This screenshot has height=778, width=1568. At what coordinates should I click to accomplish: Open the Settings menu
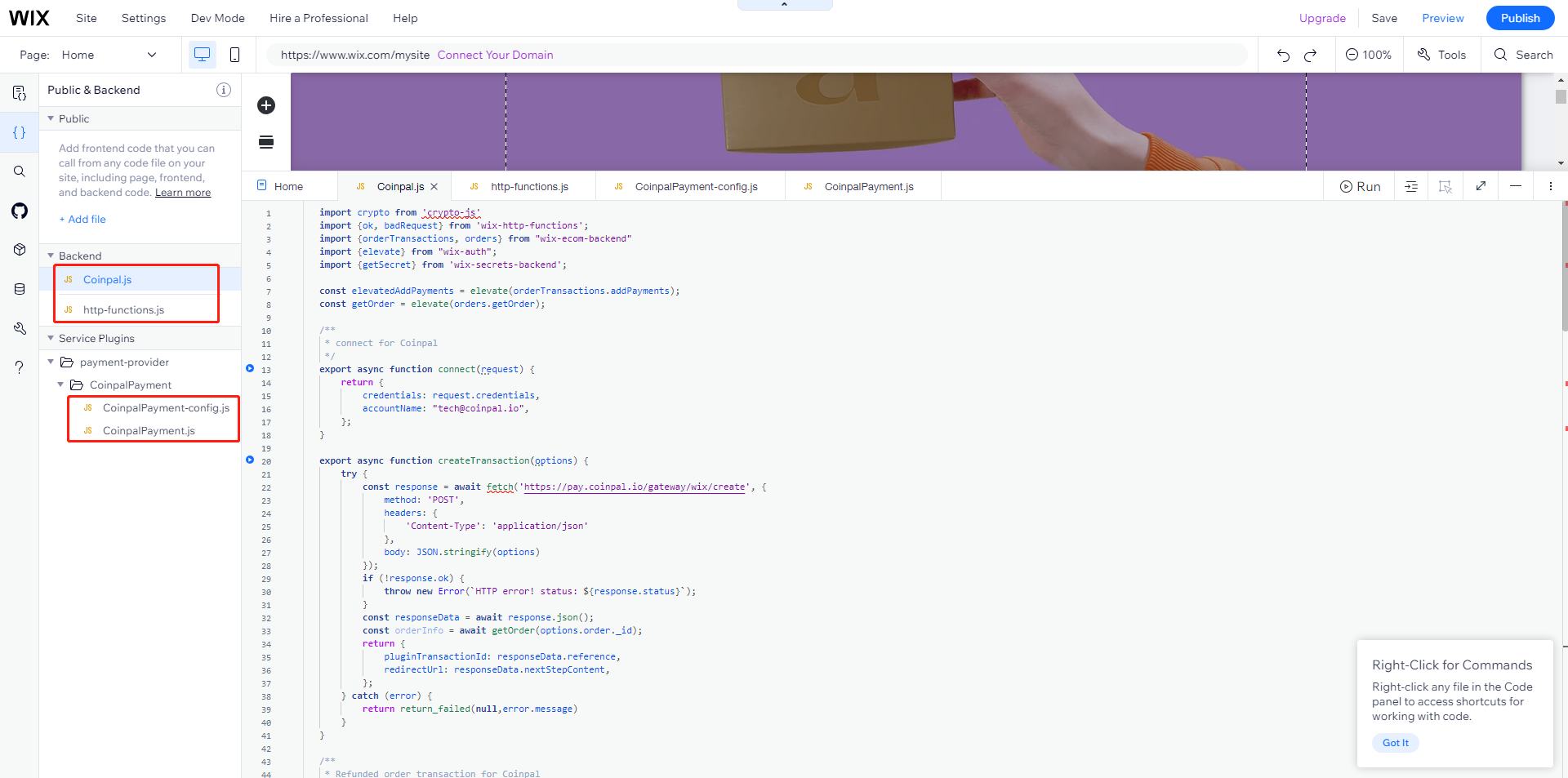tap(144, 18)
